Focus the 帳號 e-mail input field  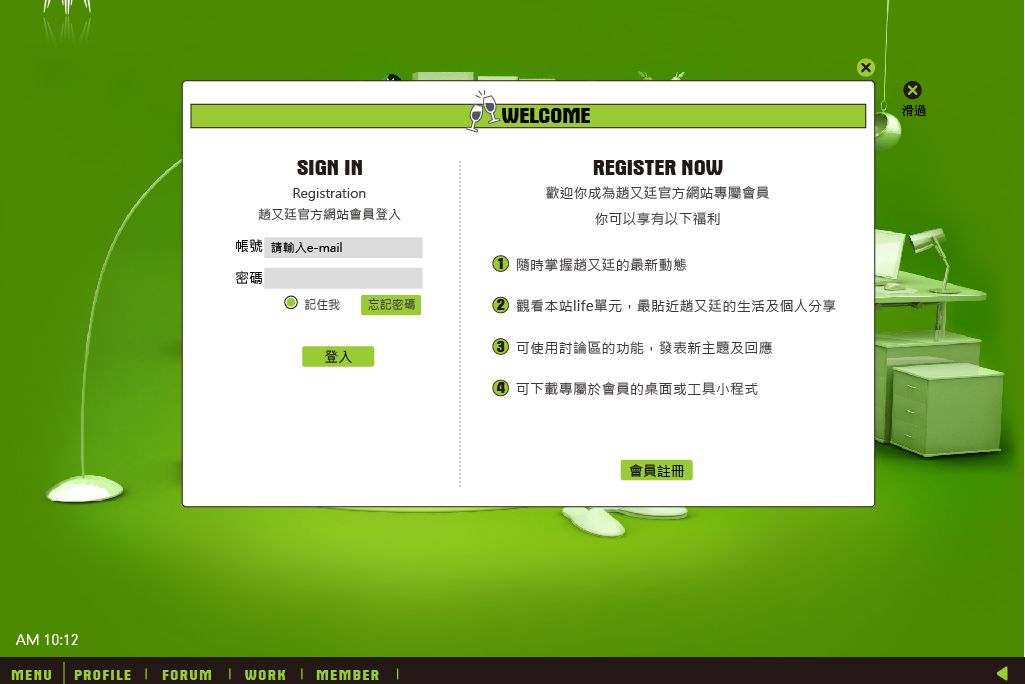pyautogui.click(x=343, y=248)
